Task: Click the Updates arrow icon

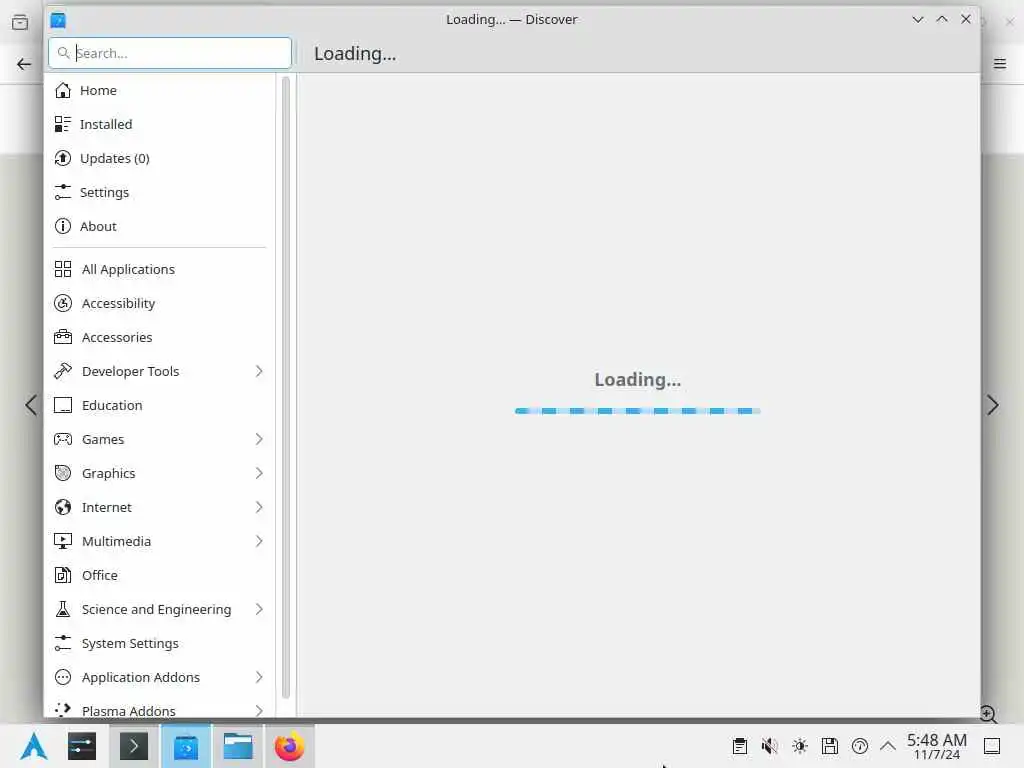Action: click(x=63, y=158)
